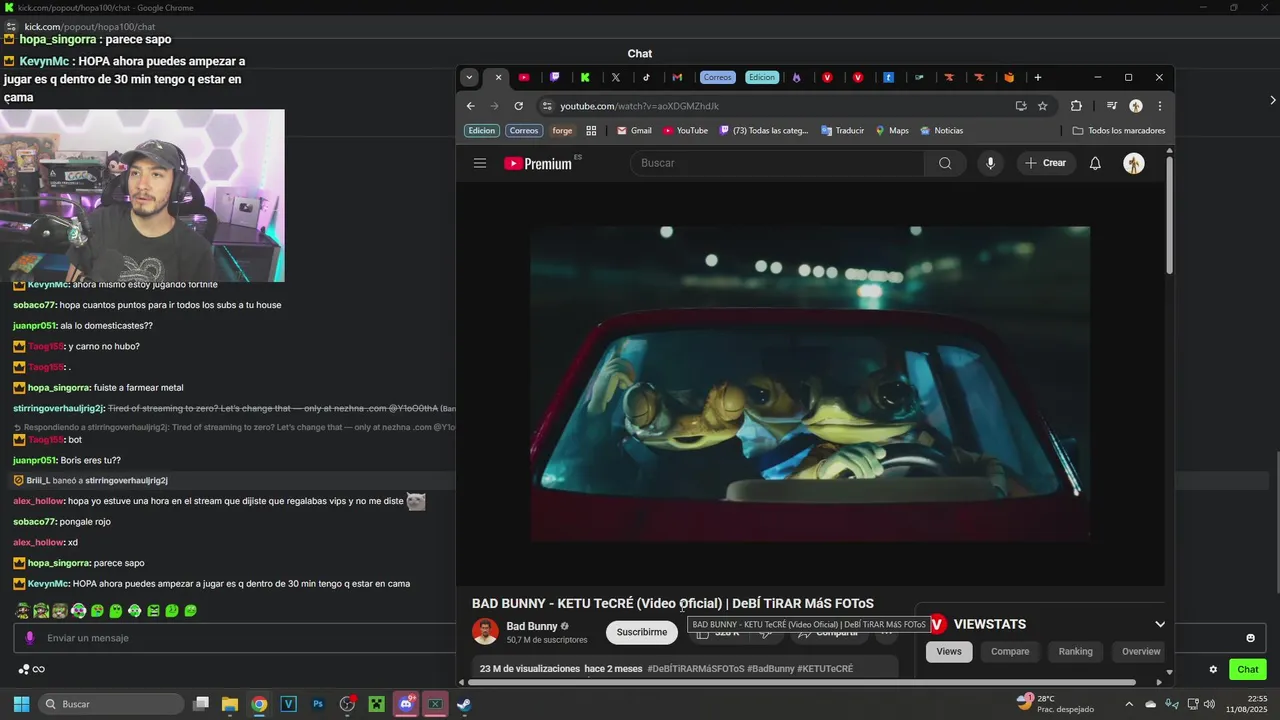Switch to the Twitch browser tab
Image resolution: width=1280 pixels, height=720 pixels.
[x=555, y=77]
